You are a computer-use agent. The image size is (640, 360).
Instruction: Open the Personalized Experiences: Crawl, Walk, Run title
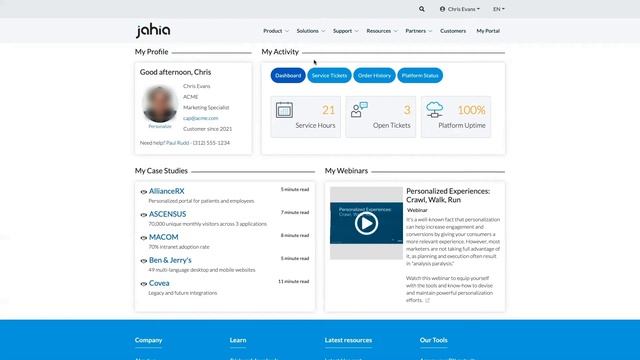pos(448,196)
